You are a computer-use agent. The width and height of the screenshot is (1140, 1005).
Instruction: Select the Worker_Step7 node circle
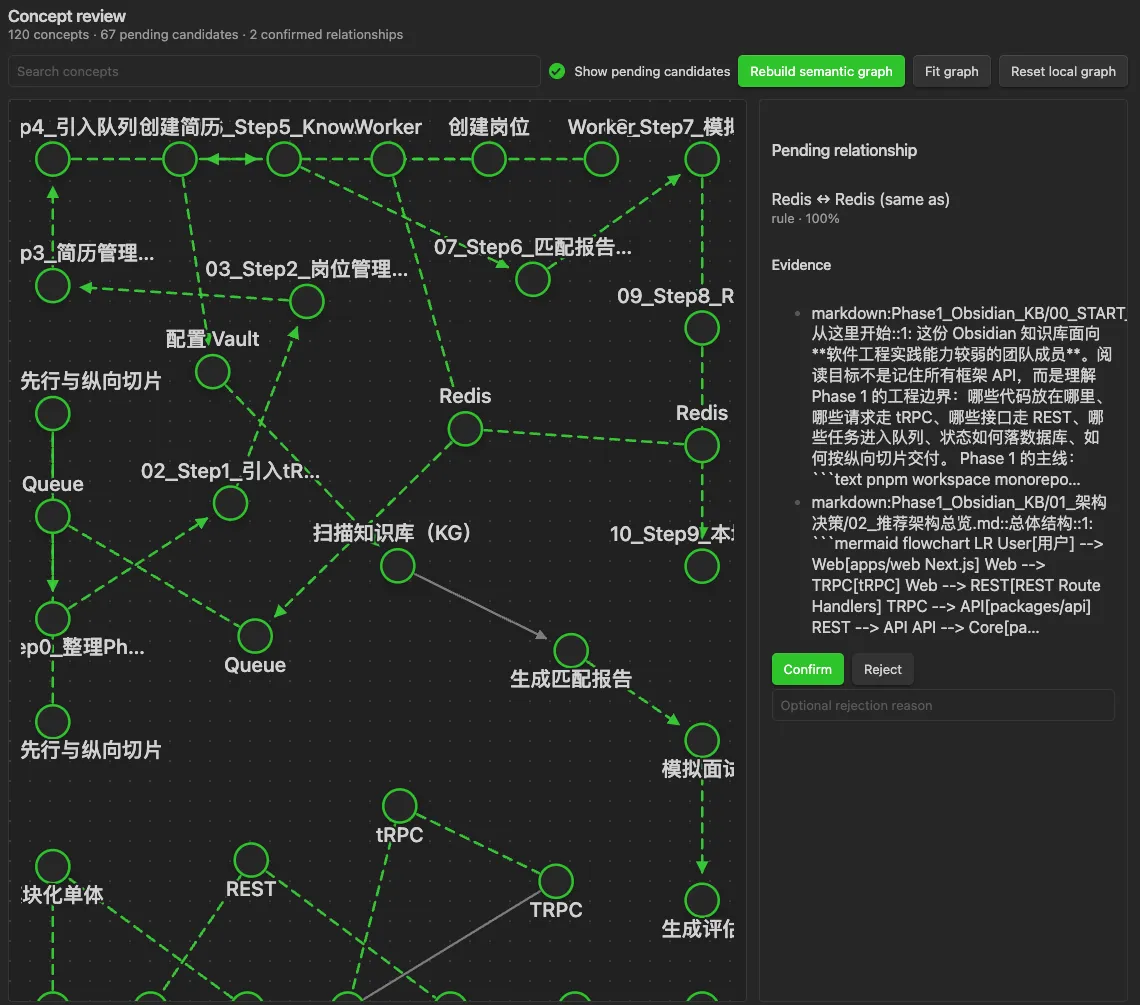(x=702, y=159)
